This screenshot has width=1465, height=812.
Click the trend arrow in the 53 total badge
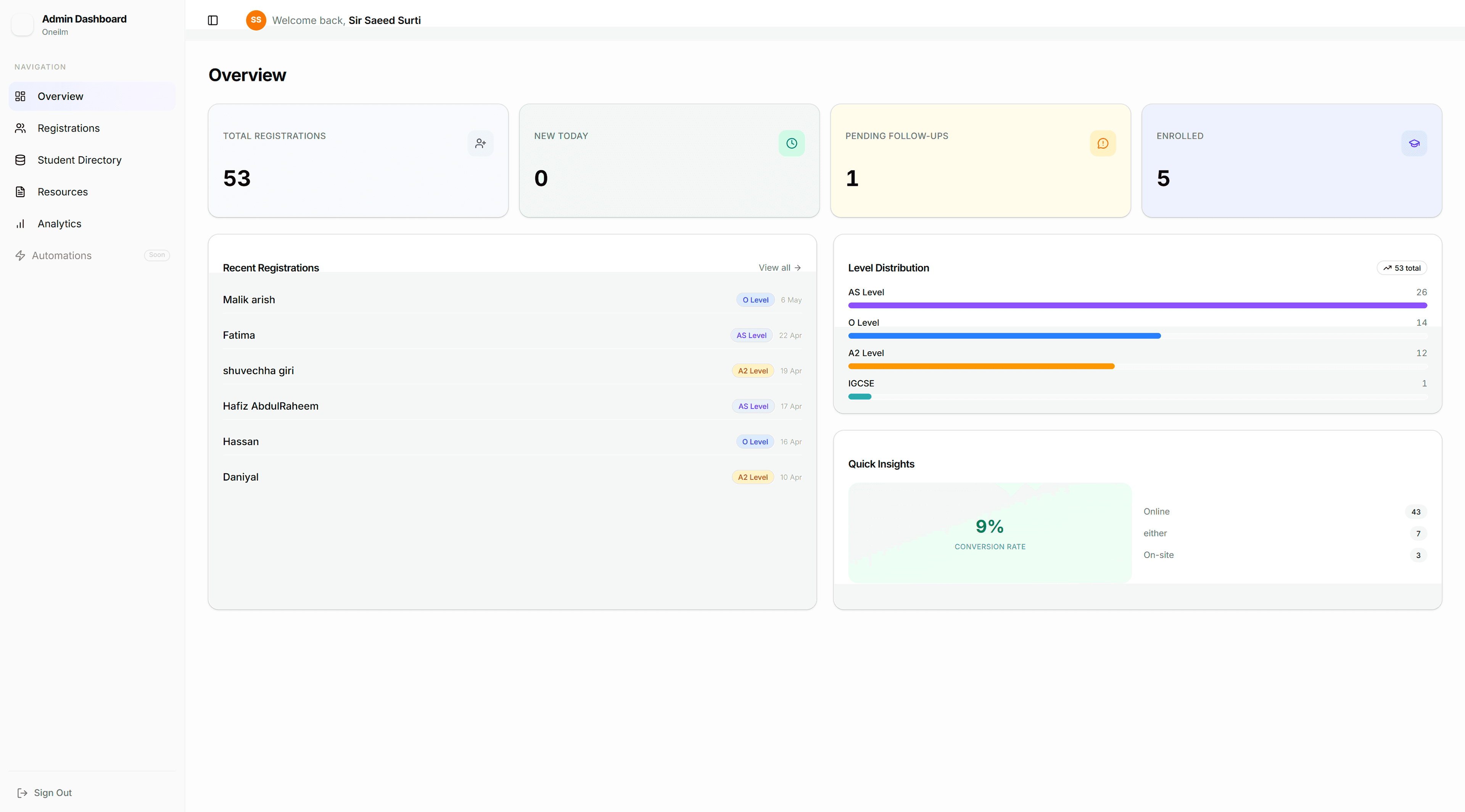[x=1388, y=269]
